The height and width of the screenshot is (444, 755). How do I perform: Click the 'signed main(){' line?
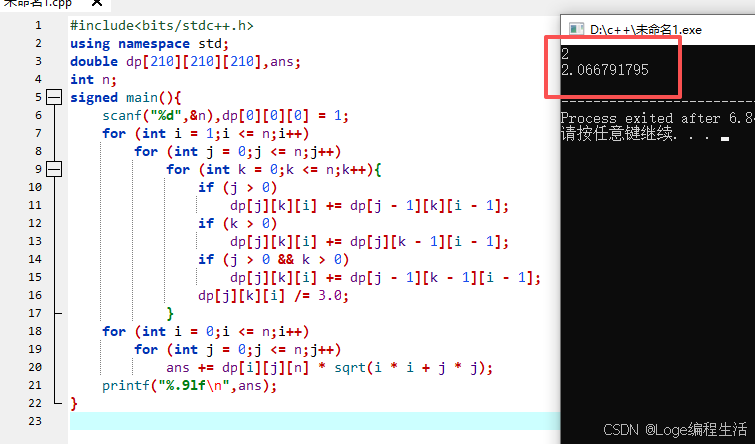[x=126, y=98]
